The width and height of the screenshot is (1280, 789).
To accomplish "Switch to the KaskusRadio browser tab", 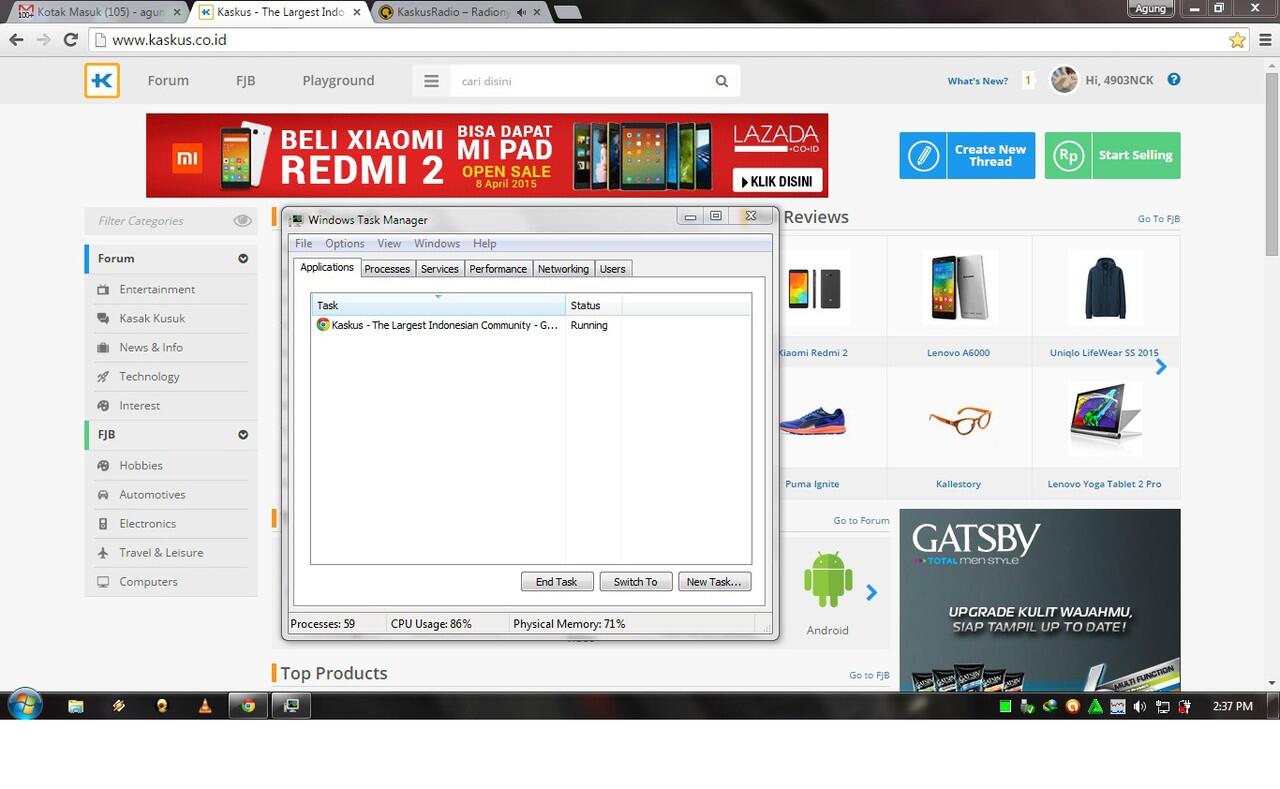I will coord(460,12).
